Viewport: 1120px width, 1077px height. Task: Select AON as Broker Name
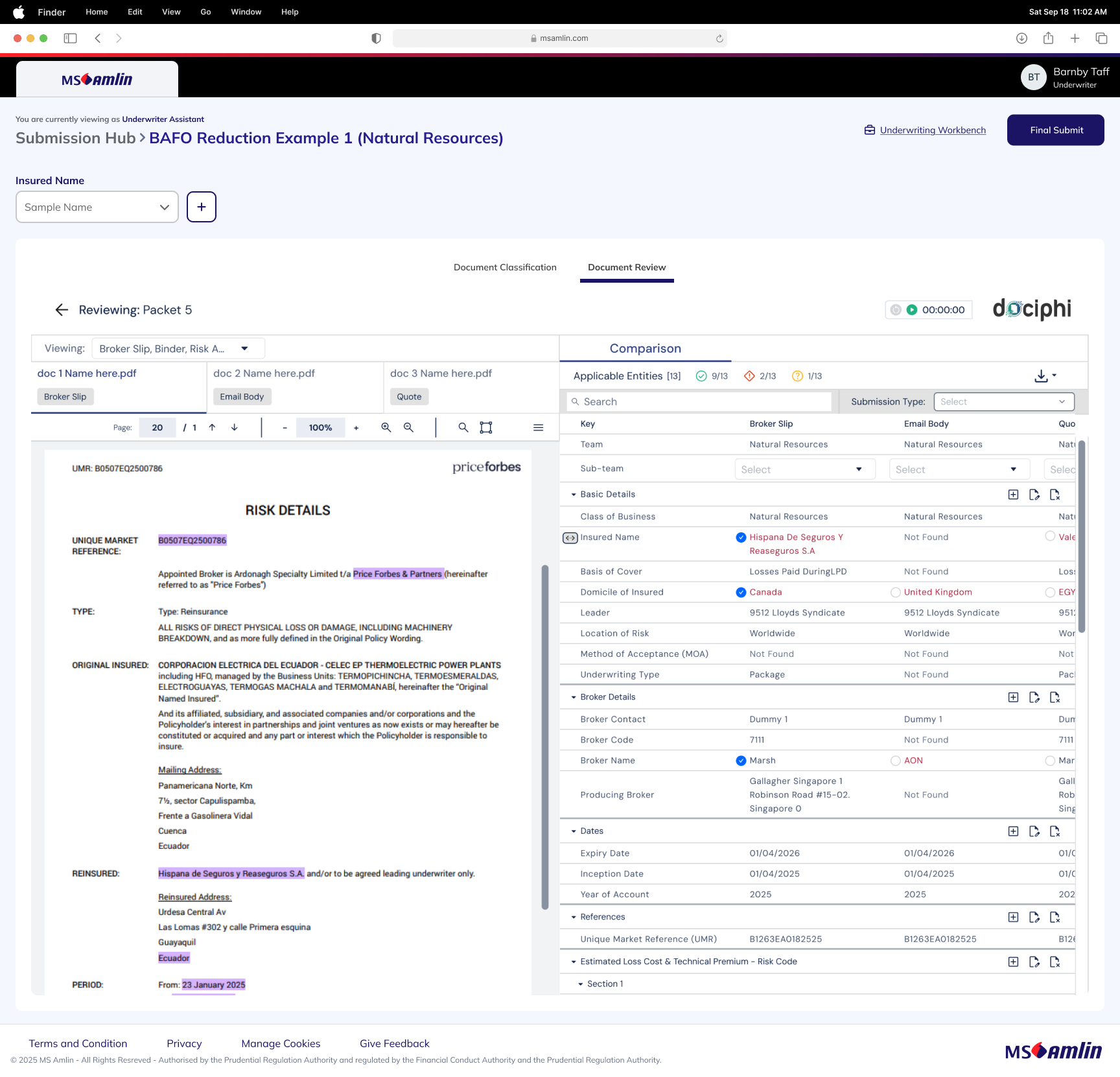pos(896,761)
